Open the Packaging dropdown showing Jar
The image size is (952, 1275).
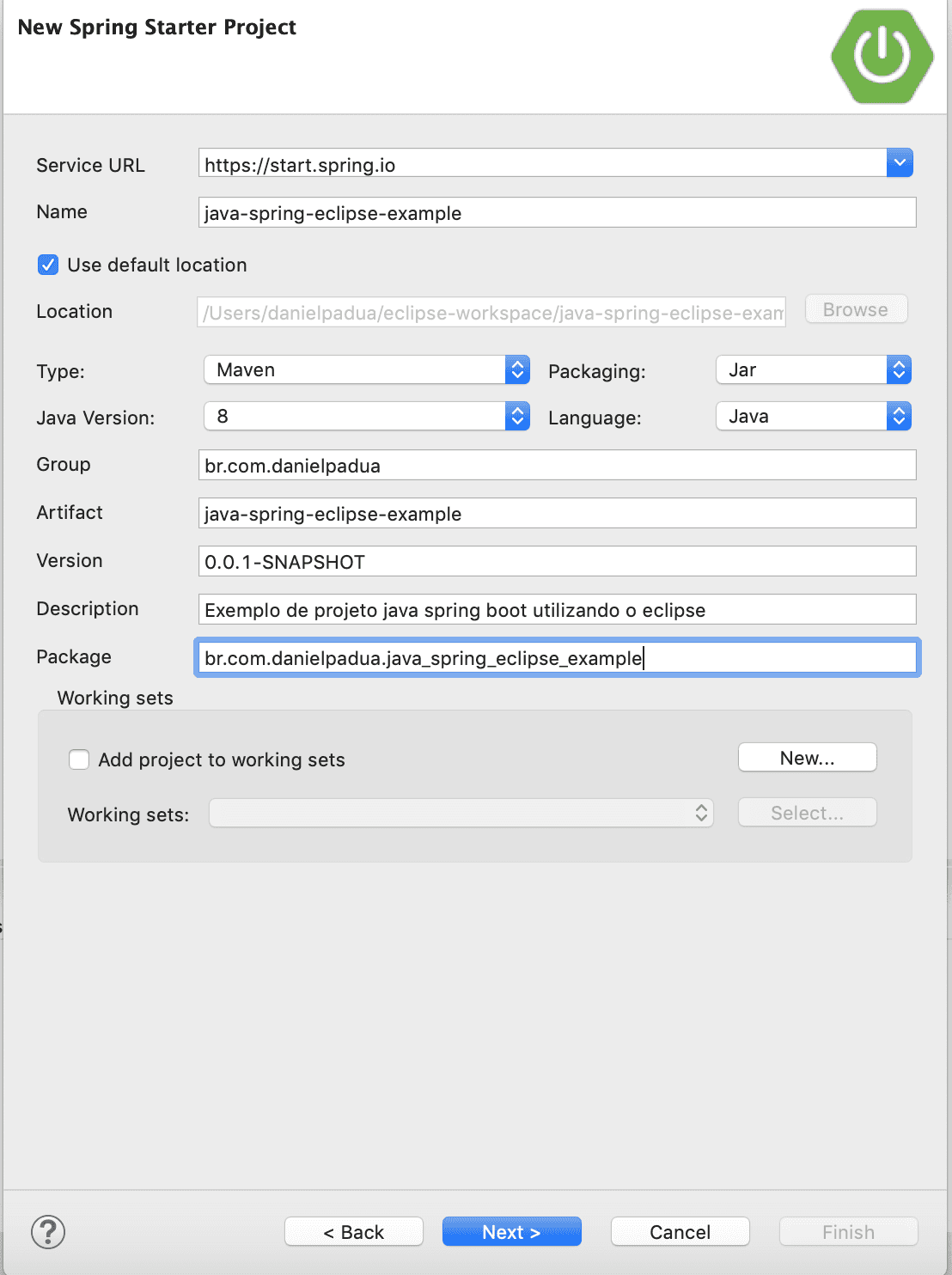click(808, 369)
